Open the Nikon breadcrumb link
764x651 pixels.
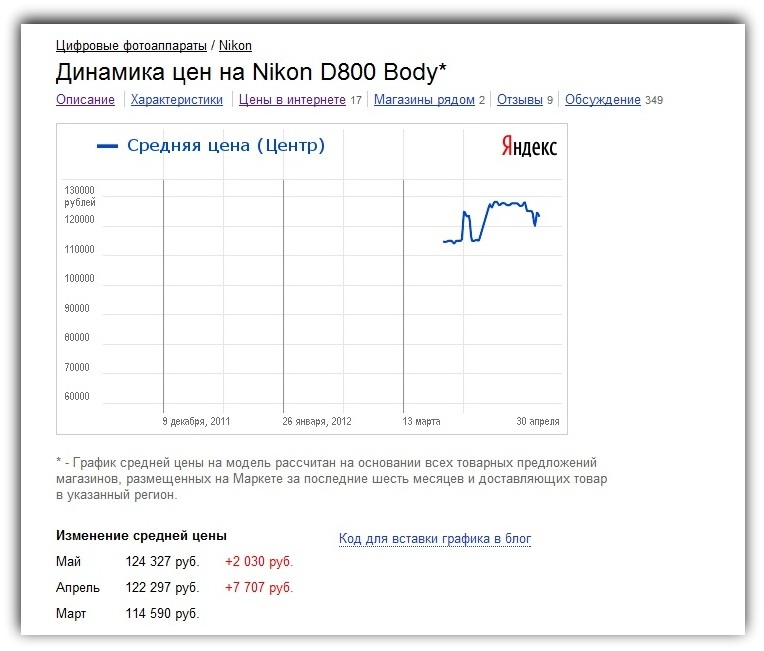point(235,45)
